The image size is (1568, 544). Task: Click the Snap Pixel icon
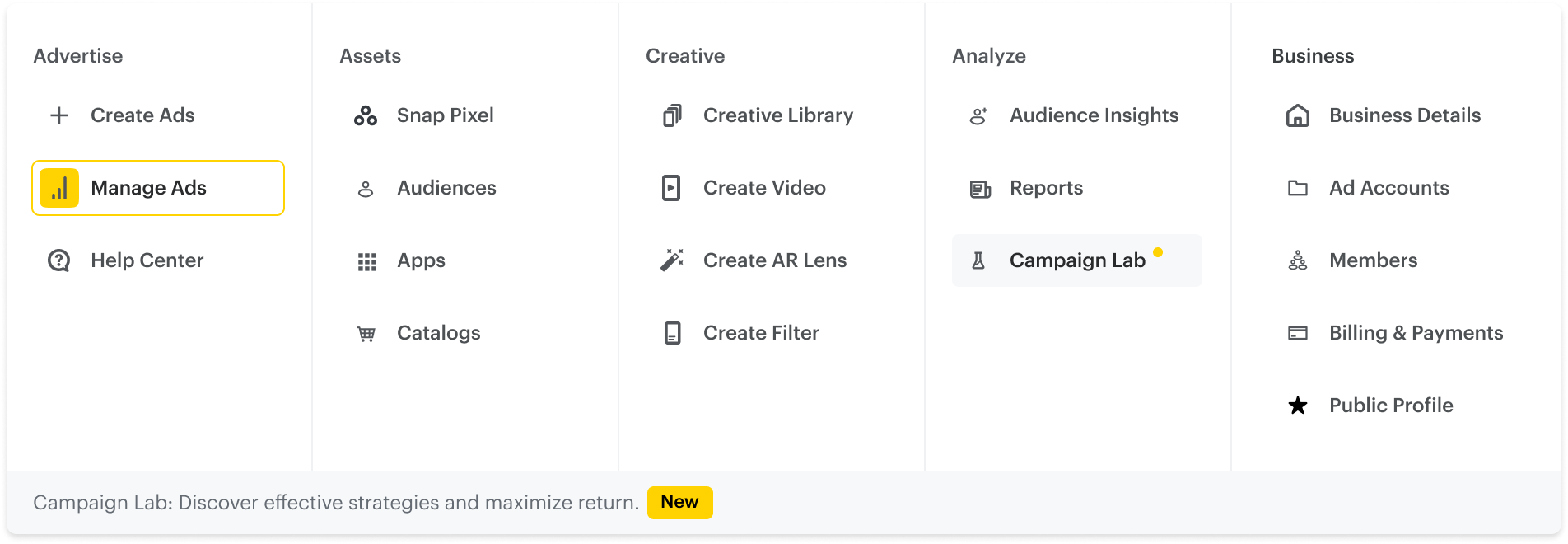tap(366, 115)
